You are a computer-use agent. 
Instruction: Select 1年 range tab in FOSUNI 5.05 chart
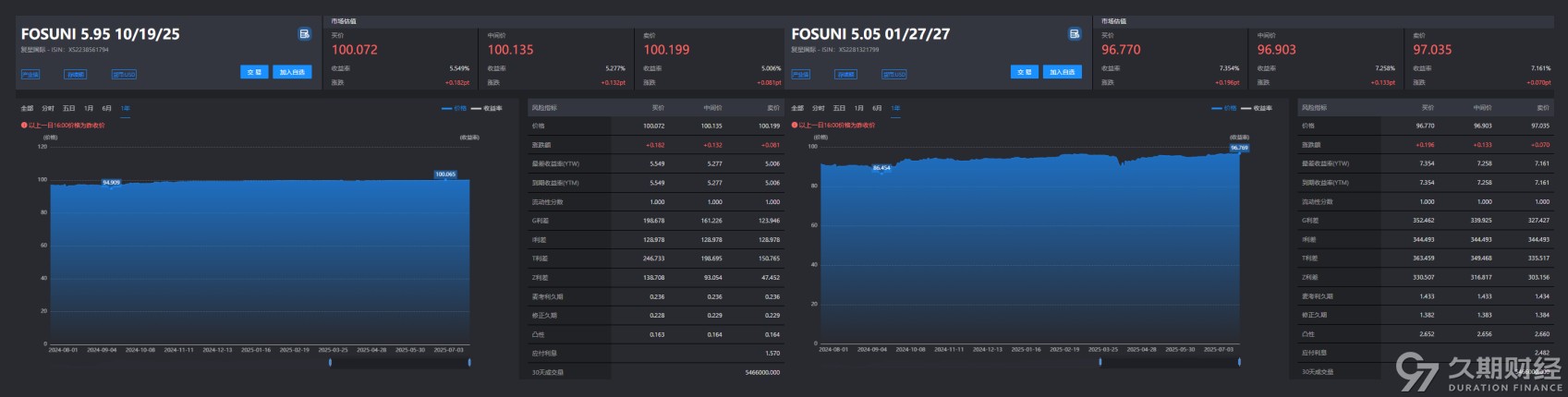895,108
